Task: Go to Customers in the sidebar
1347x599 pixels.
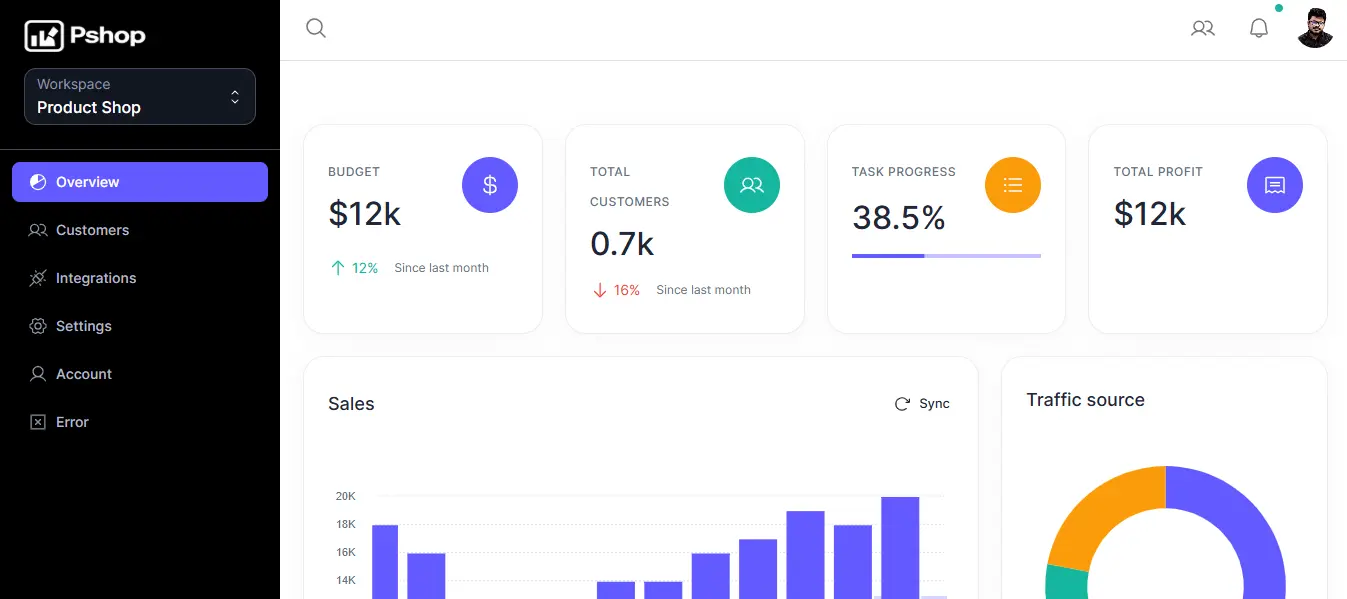Action: click(x=140, y=230)
